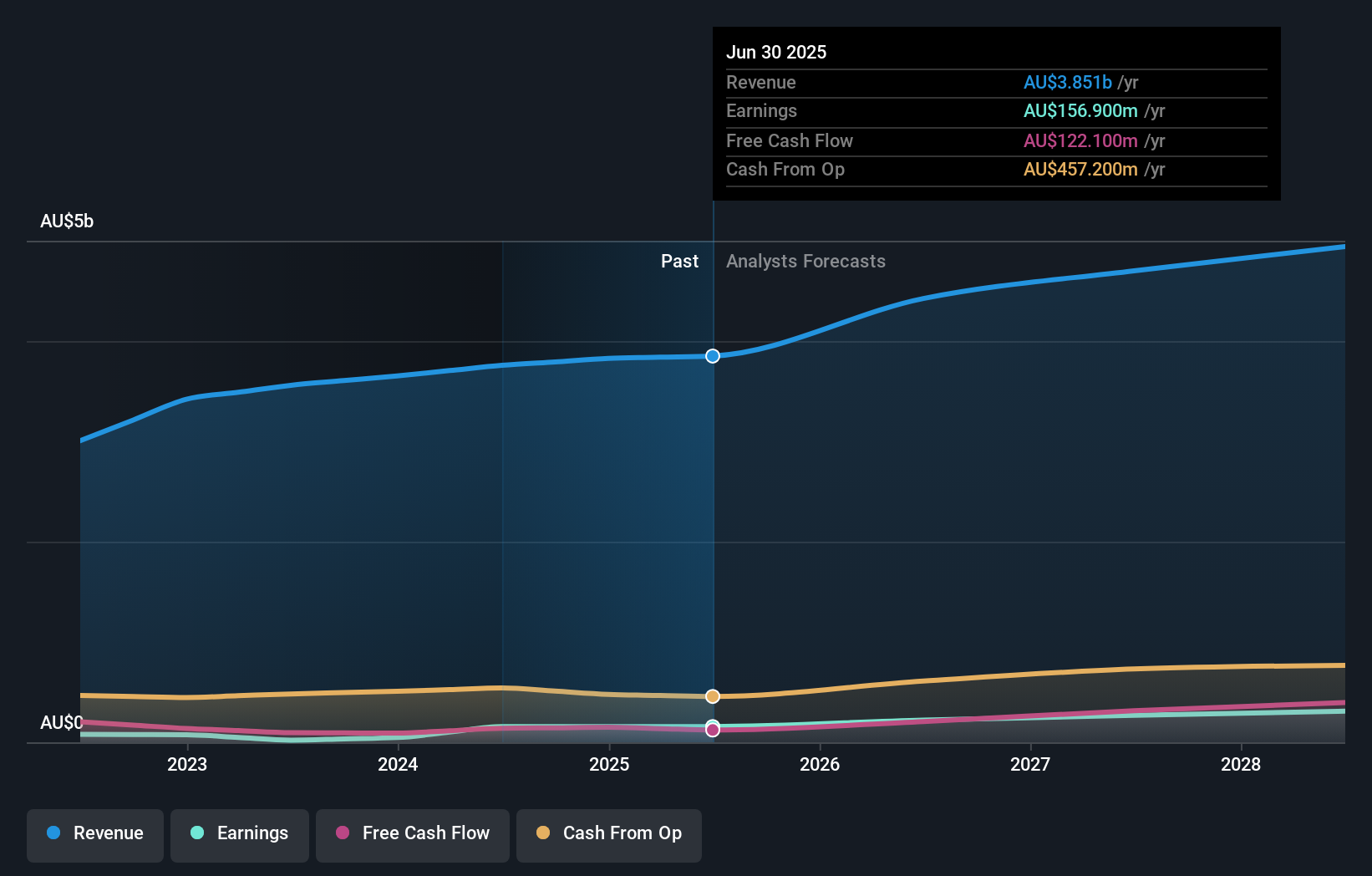The image size is (1372, 876).
Task: Select the Jun 30 2025 tooltip header
Action: click(776, 52)
